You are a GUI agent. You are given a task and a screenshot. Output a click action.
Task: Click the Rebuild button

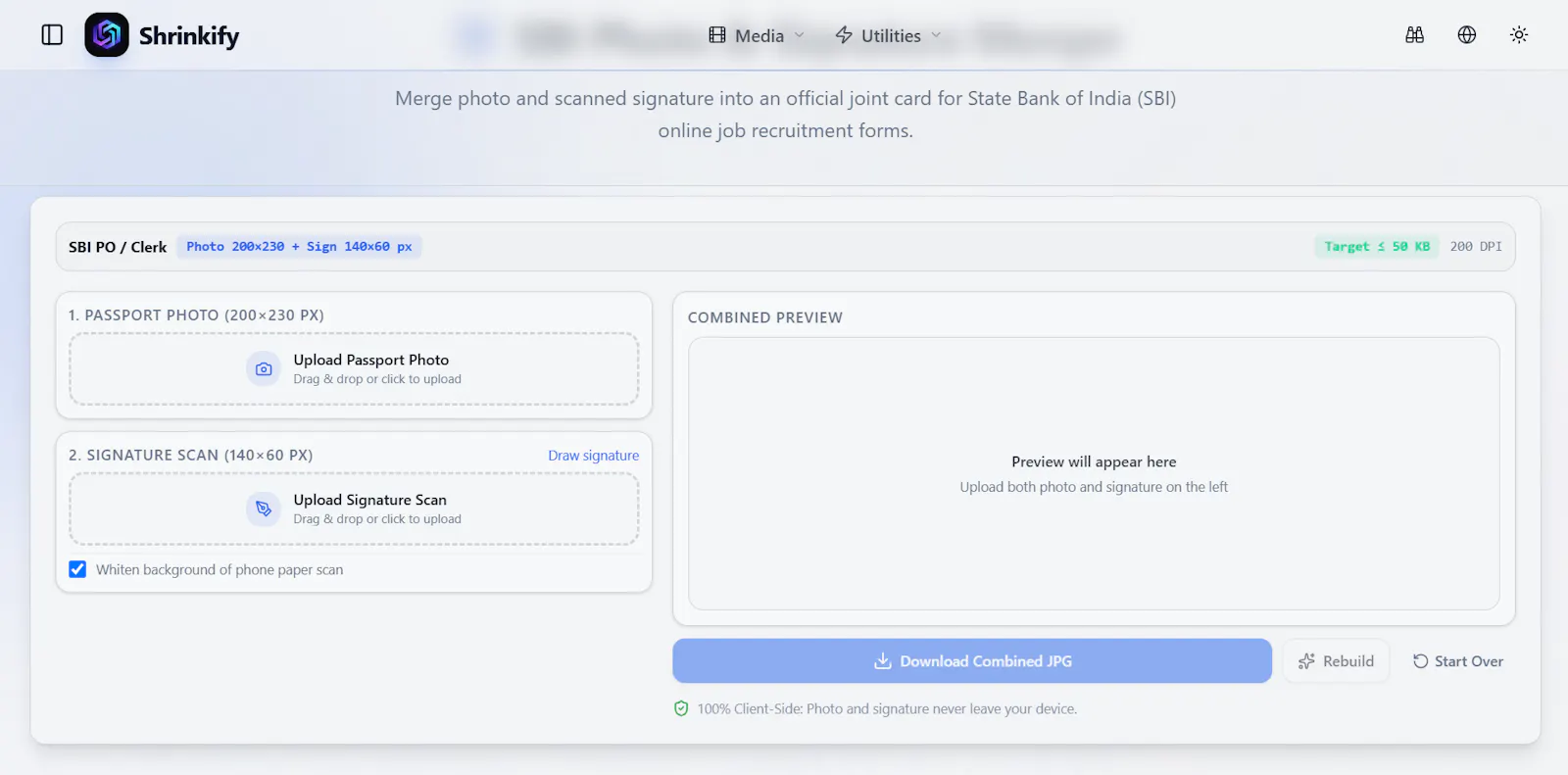pos(1336,661)
